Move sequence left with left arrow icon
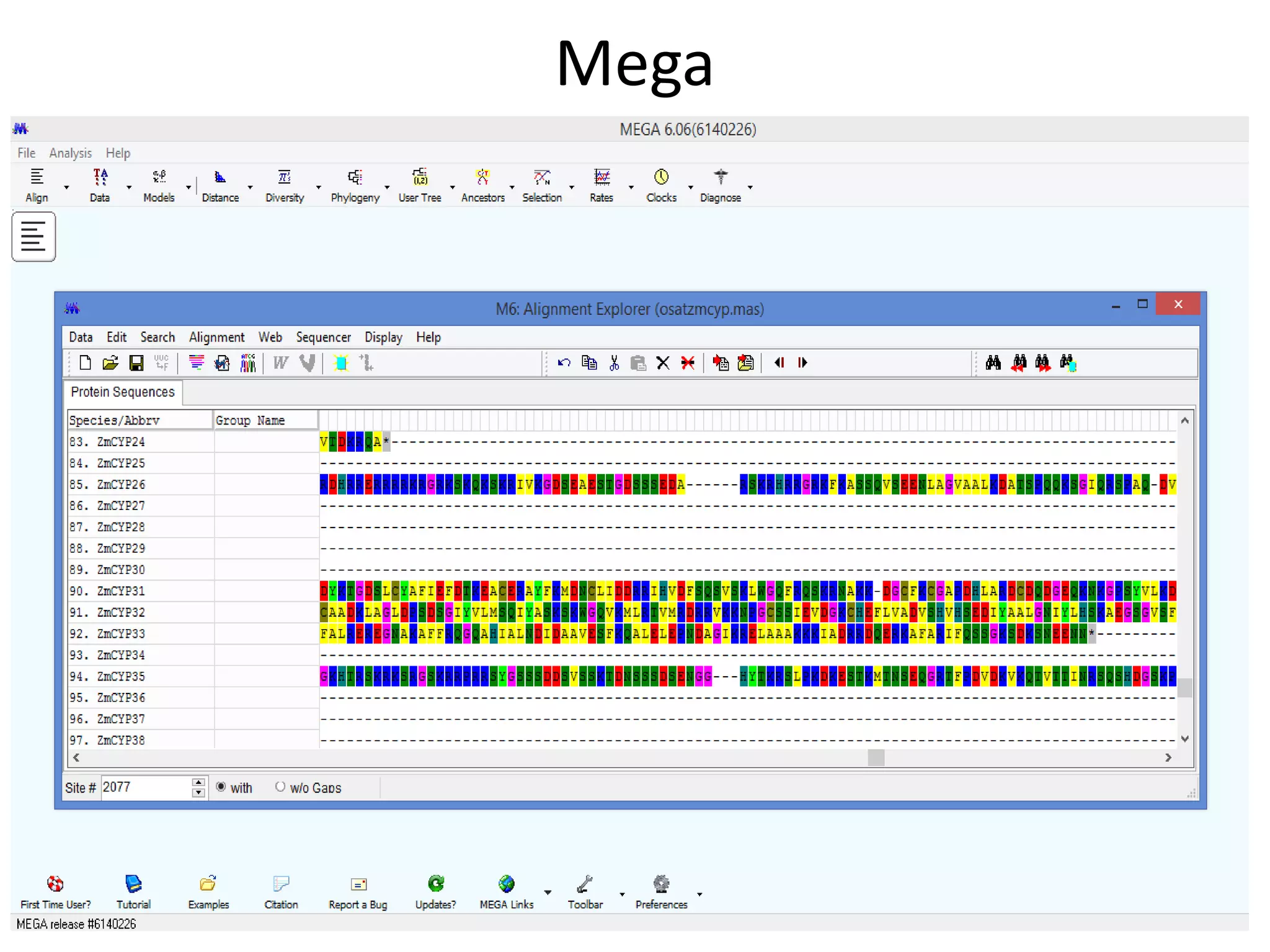 point(780,363)
